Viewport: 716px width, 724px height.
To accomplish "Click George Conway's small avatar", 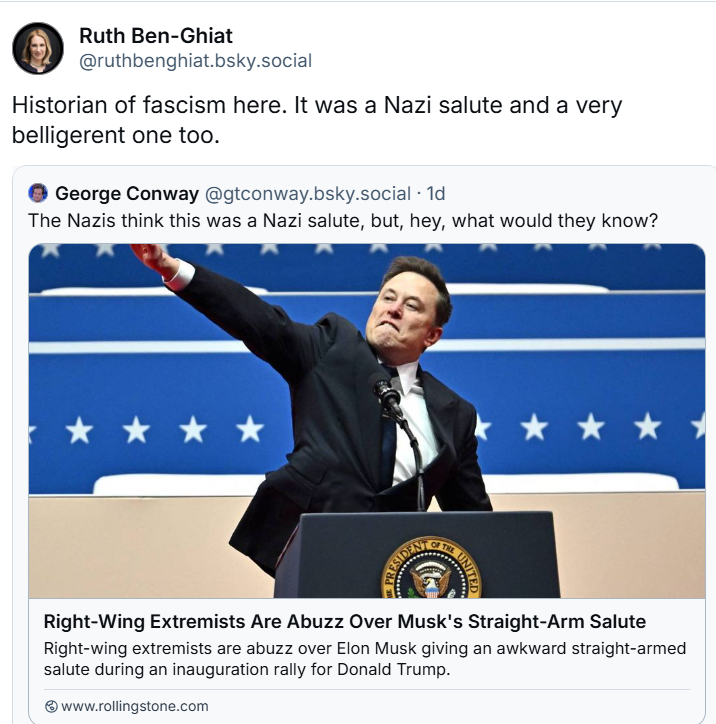I will pyautogui.click(x=38, y=193).
